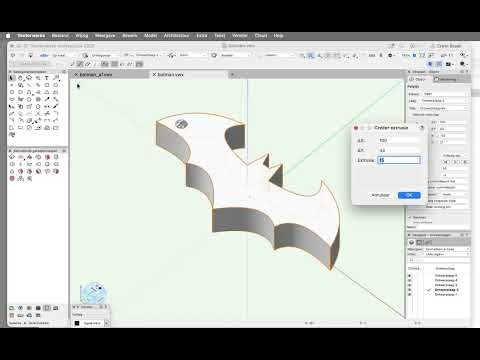
Task: Select the Eyedropper tool in basic palette
Action: (x=47, y=99)
